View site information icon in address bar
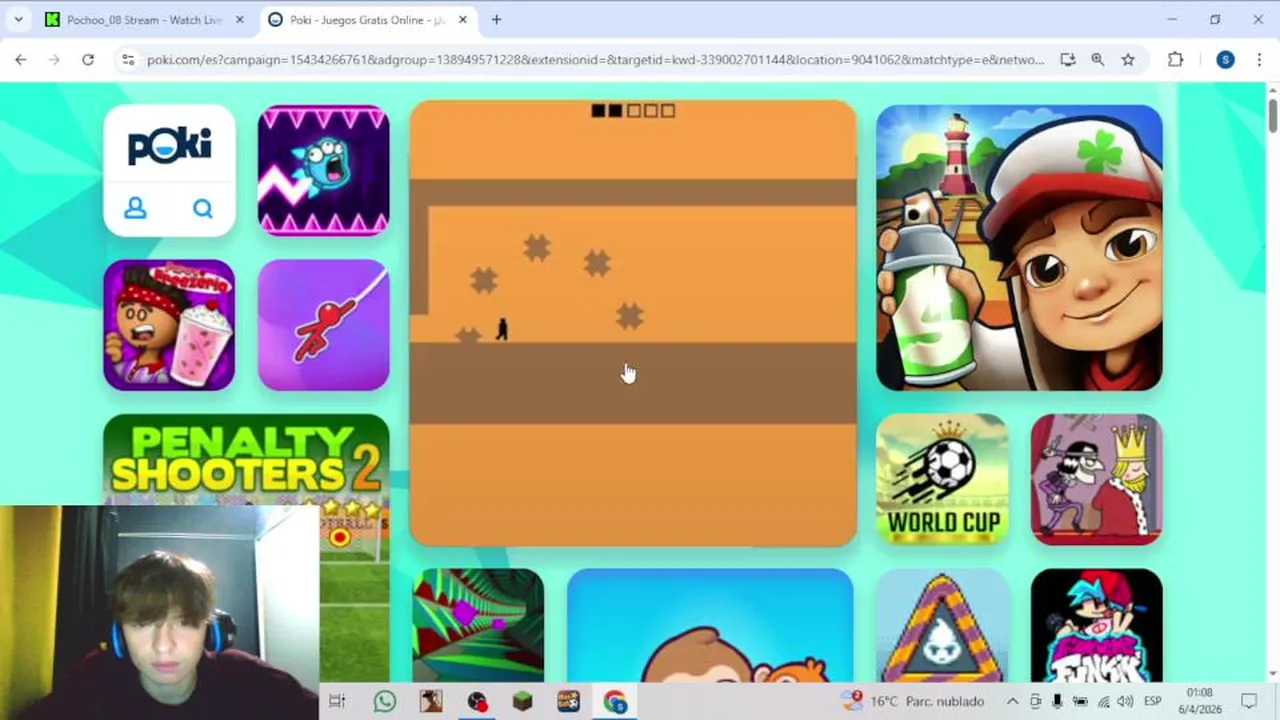 [x=127, y=60]
